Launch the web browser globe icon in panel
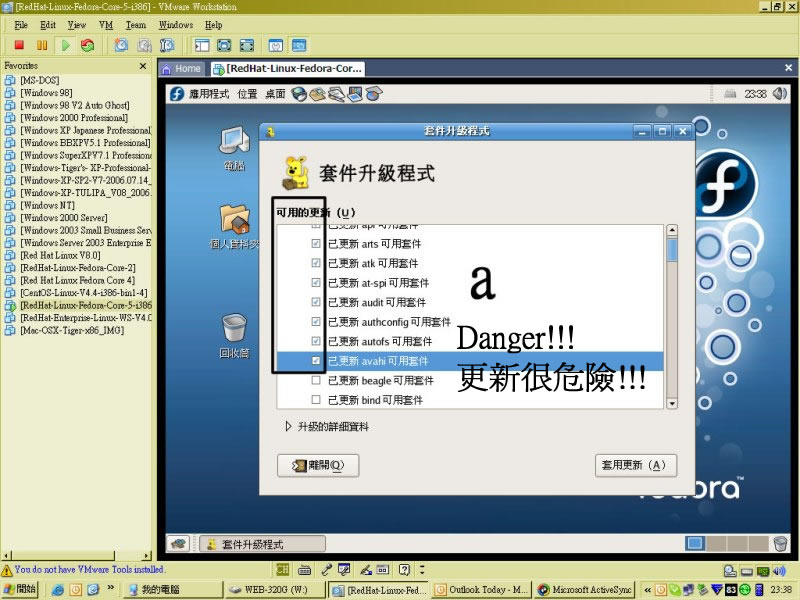The width and height of the screenshot is (800, 600). (x=299, y=94)
